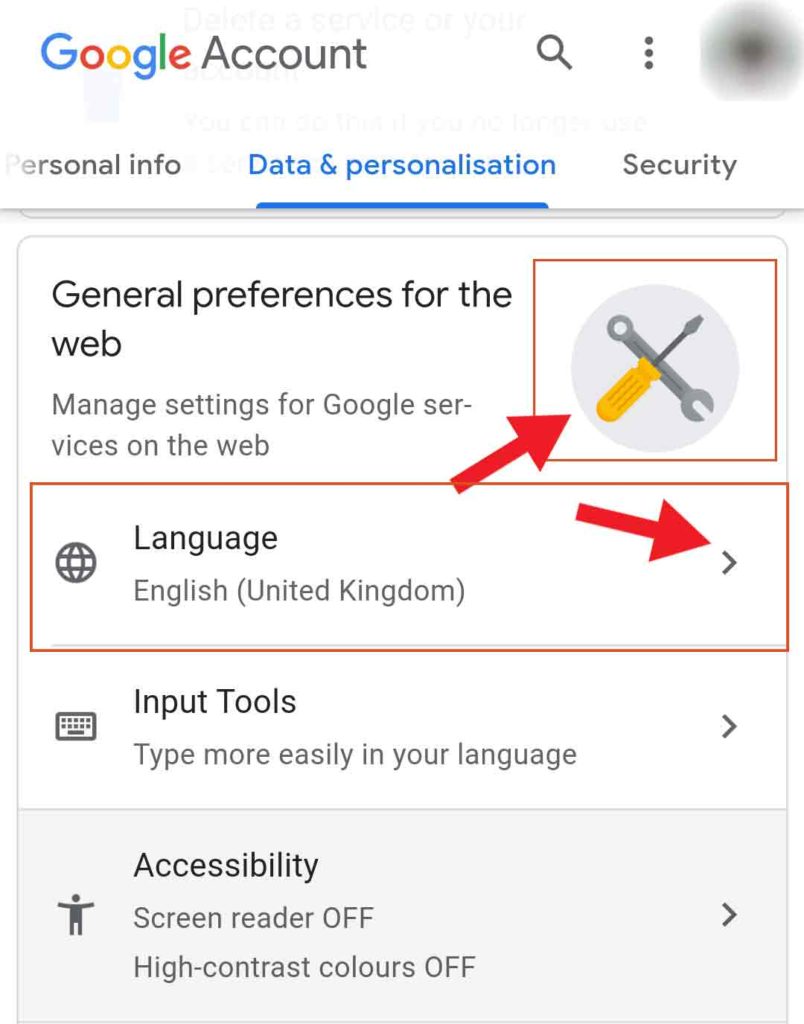Image resolution: width=804 pixels, height=1024 pixels.
Task: Click the accessibility person icon
Action: [x=75, y=913]
